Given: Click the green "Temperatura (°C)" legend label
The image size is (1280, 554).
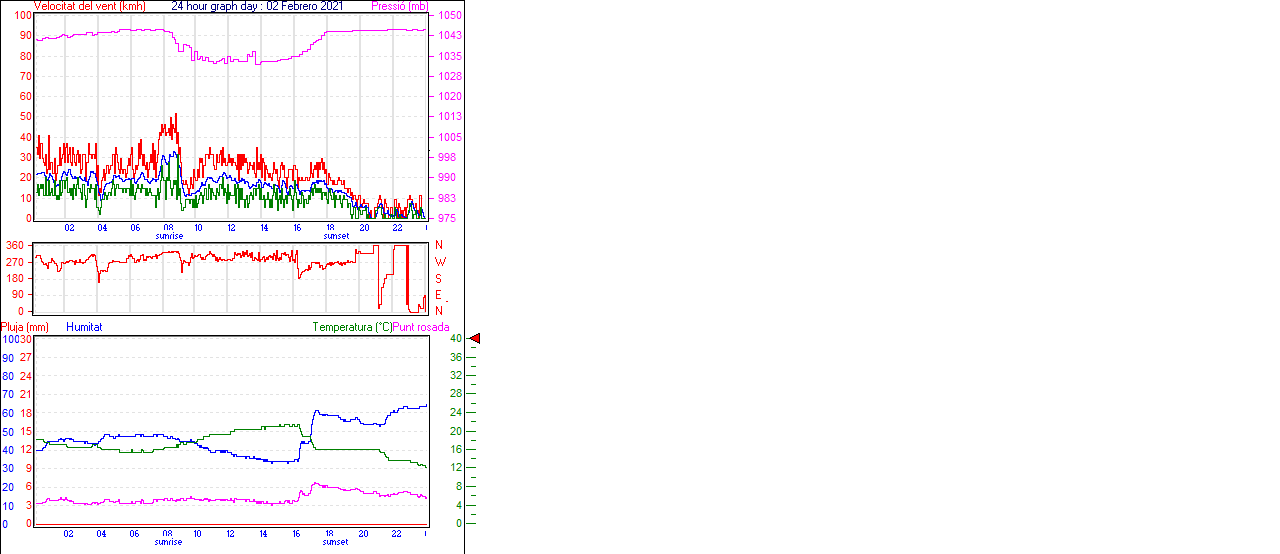Looking at the screenshot, I should click(352, 327).
